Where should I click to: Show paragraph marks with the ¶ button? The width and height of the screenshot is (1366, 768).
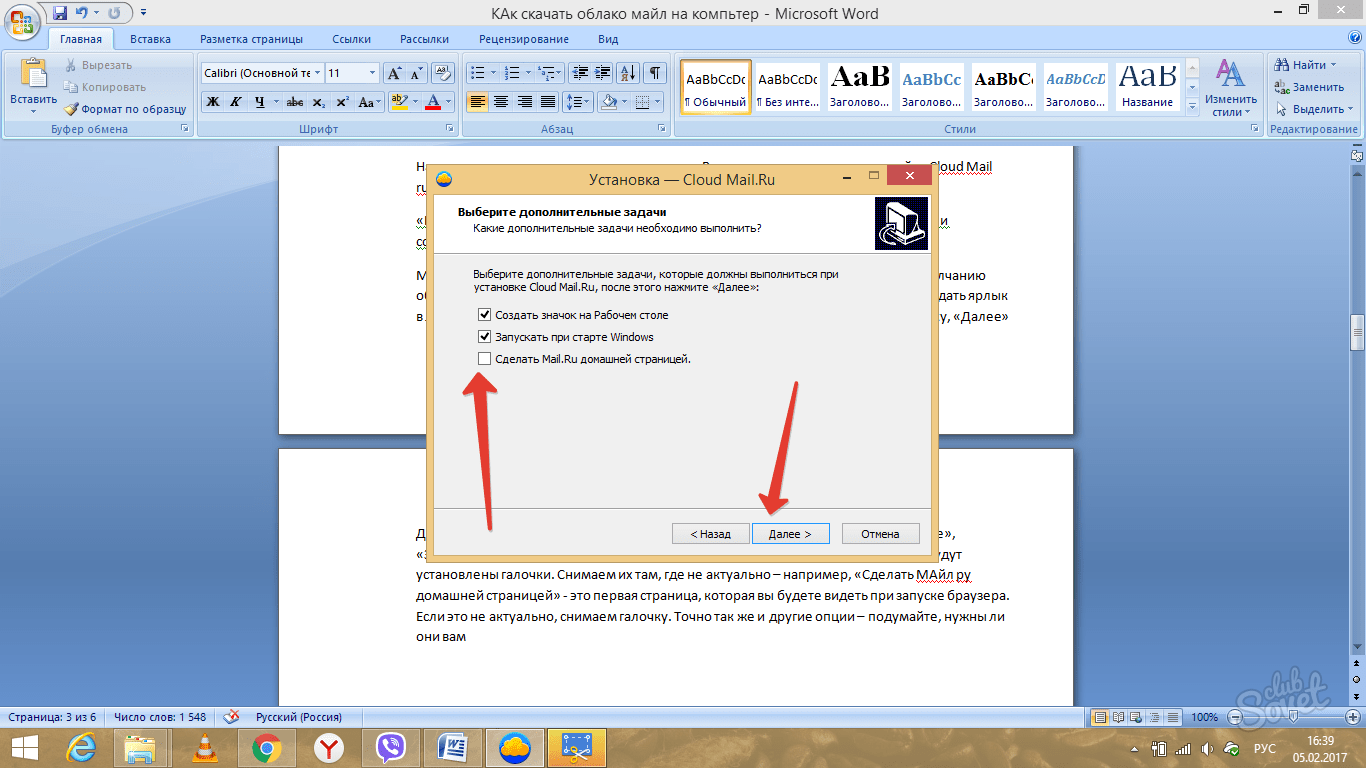[x=654, y=73]
